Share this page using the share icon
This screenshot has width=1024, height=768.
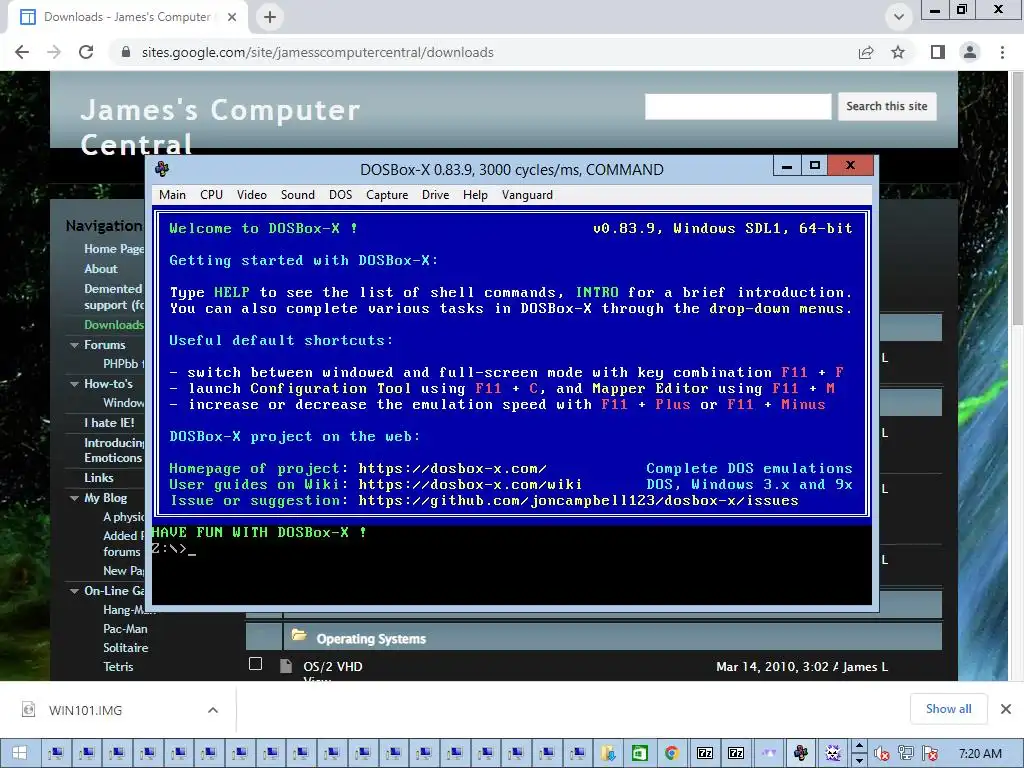point(866,52)
